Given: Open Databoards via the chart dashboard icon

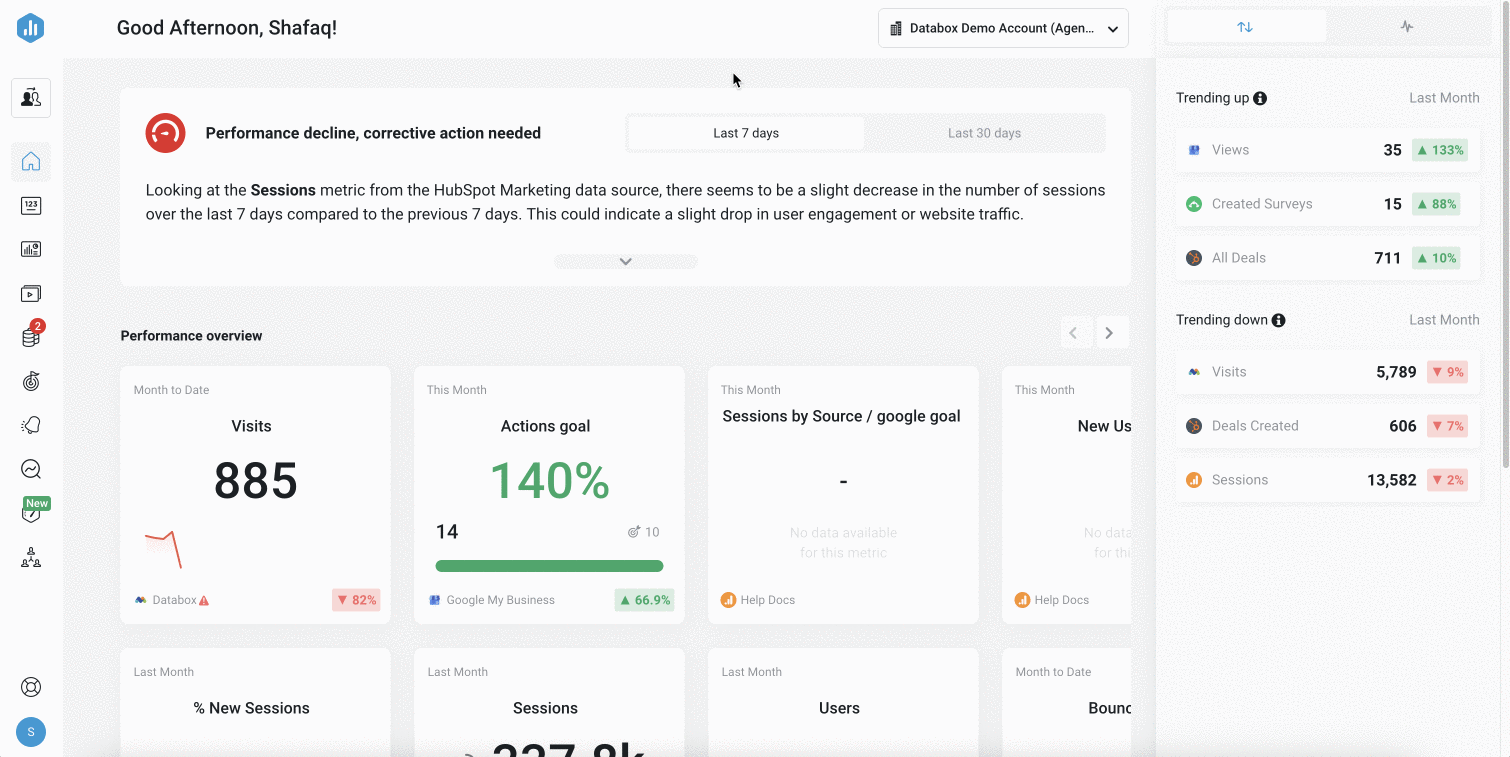Looking at the screenshot, I should pyautogui.click(x=31, y=250).
